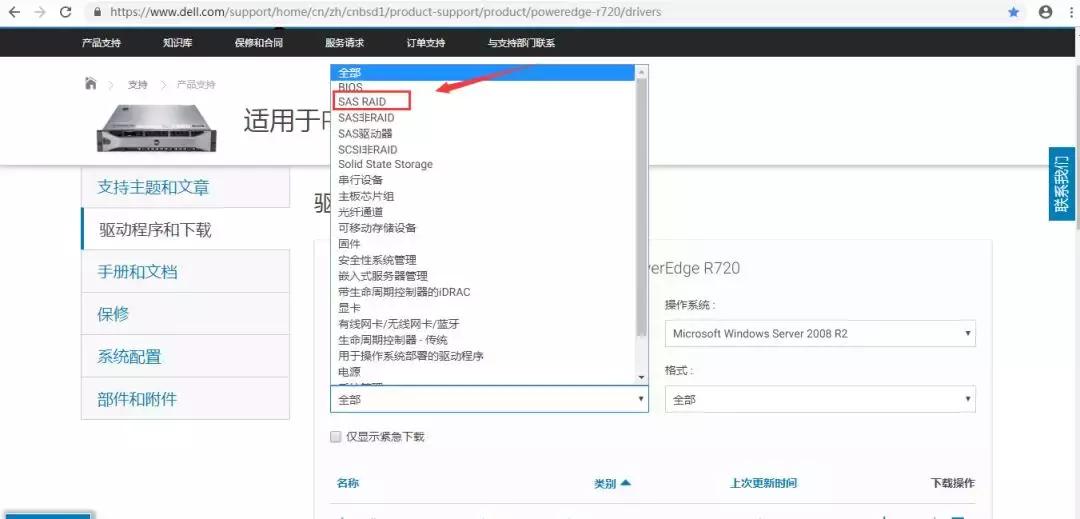The width and height of the screenshot is (1080, 519).
Task: Click the dropdown list scroll-down arrow
Action: pyautogui.click(x=641, y=377)
